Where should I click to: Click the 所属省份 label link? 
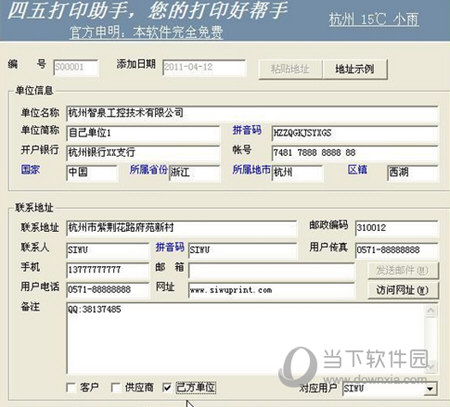(x=148, y=170)
